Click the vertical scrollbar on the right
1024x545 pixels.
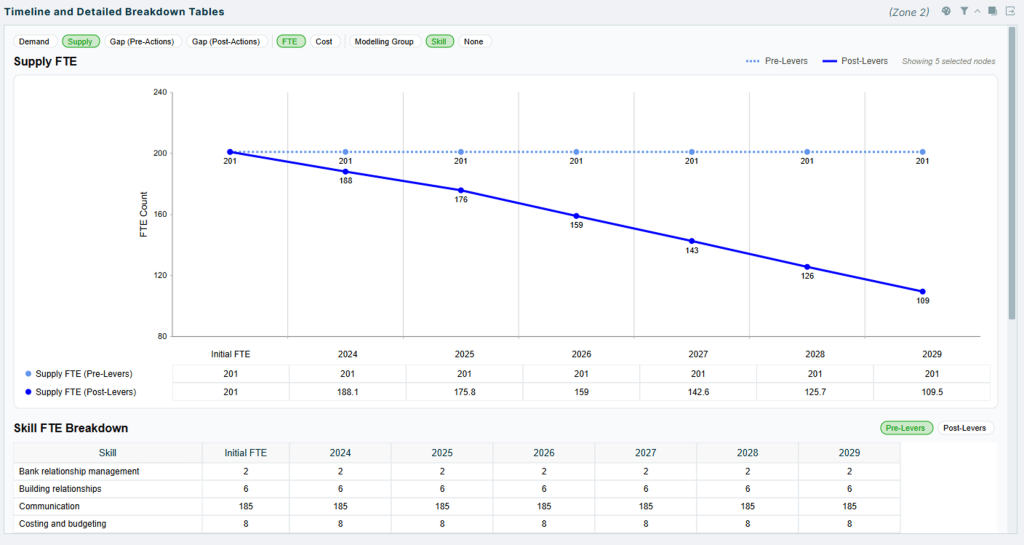coord(1012,173)
